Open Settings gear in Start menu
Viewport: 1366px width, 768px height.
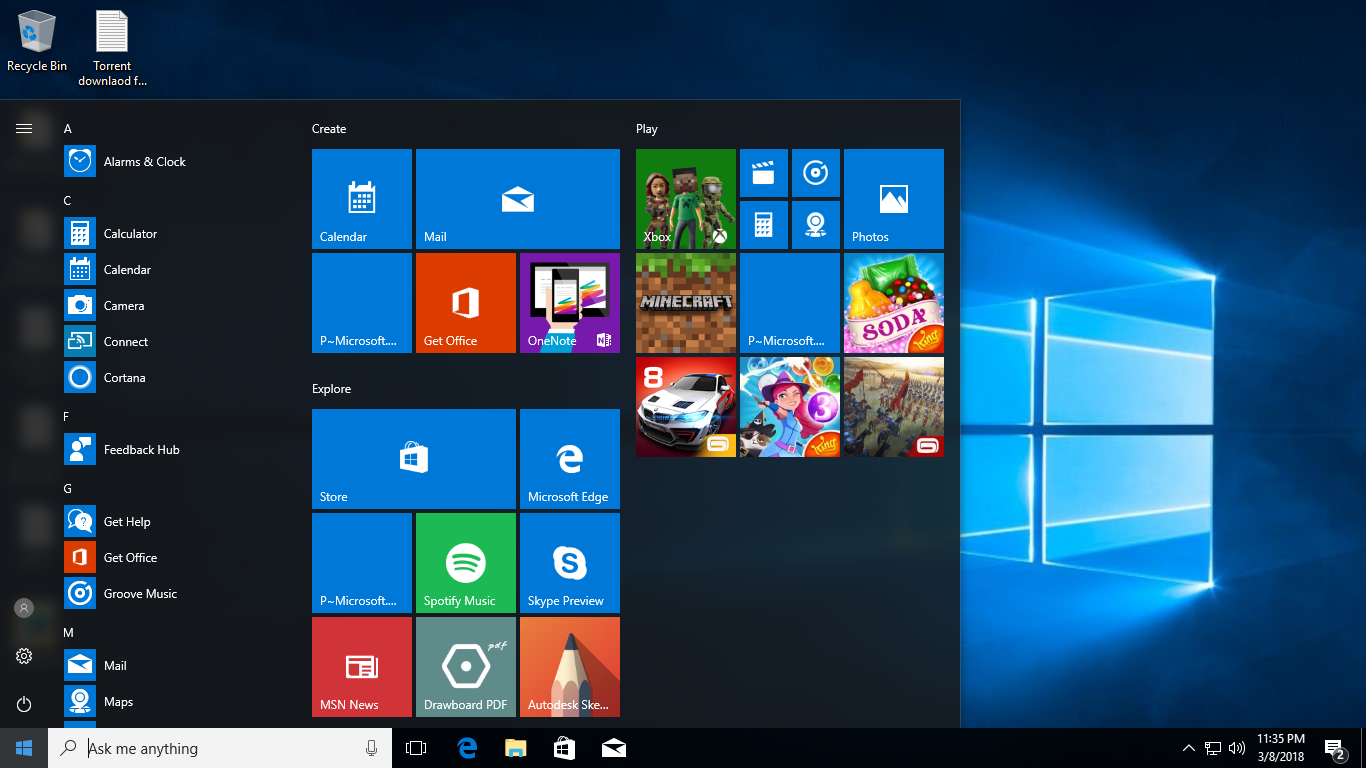pyautogui.click(x=24, y=656)
